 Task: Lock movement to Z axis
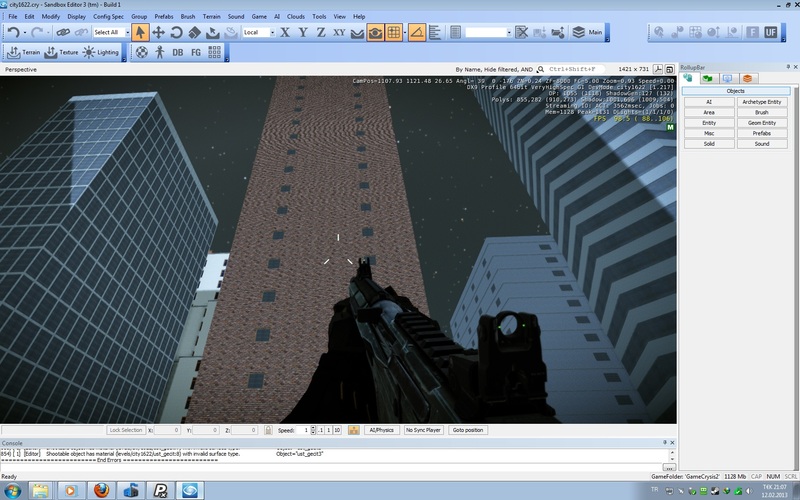(321, 33)
